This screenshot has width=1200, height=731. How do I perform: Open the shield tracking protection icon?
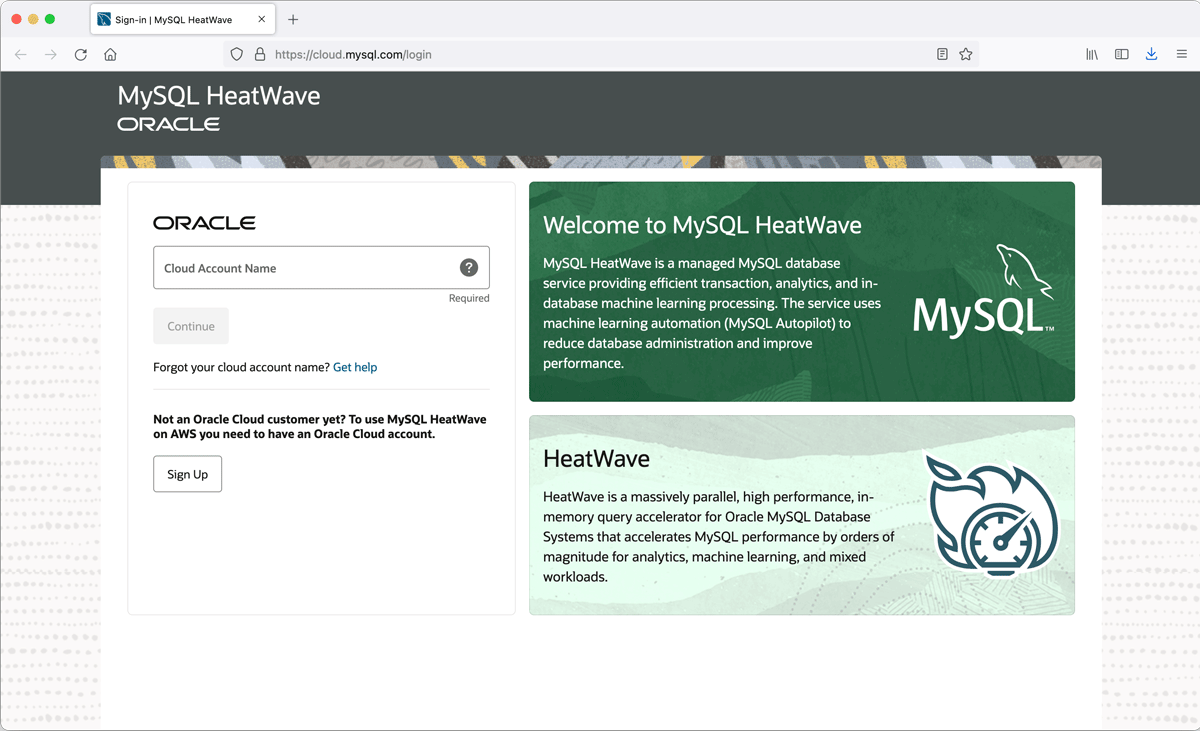pyautogui.click(x=237, y=54)
